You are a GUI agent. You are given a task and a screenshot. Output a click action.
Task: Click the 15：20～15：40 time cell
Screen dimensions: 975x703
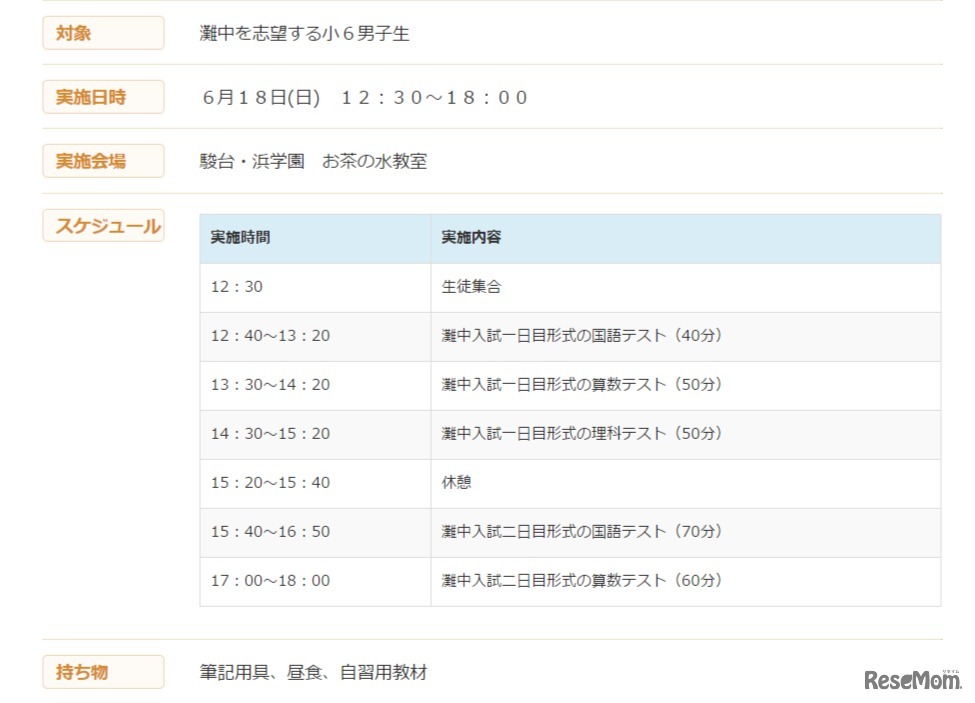pos(315,484)
